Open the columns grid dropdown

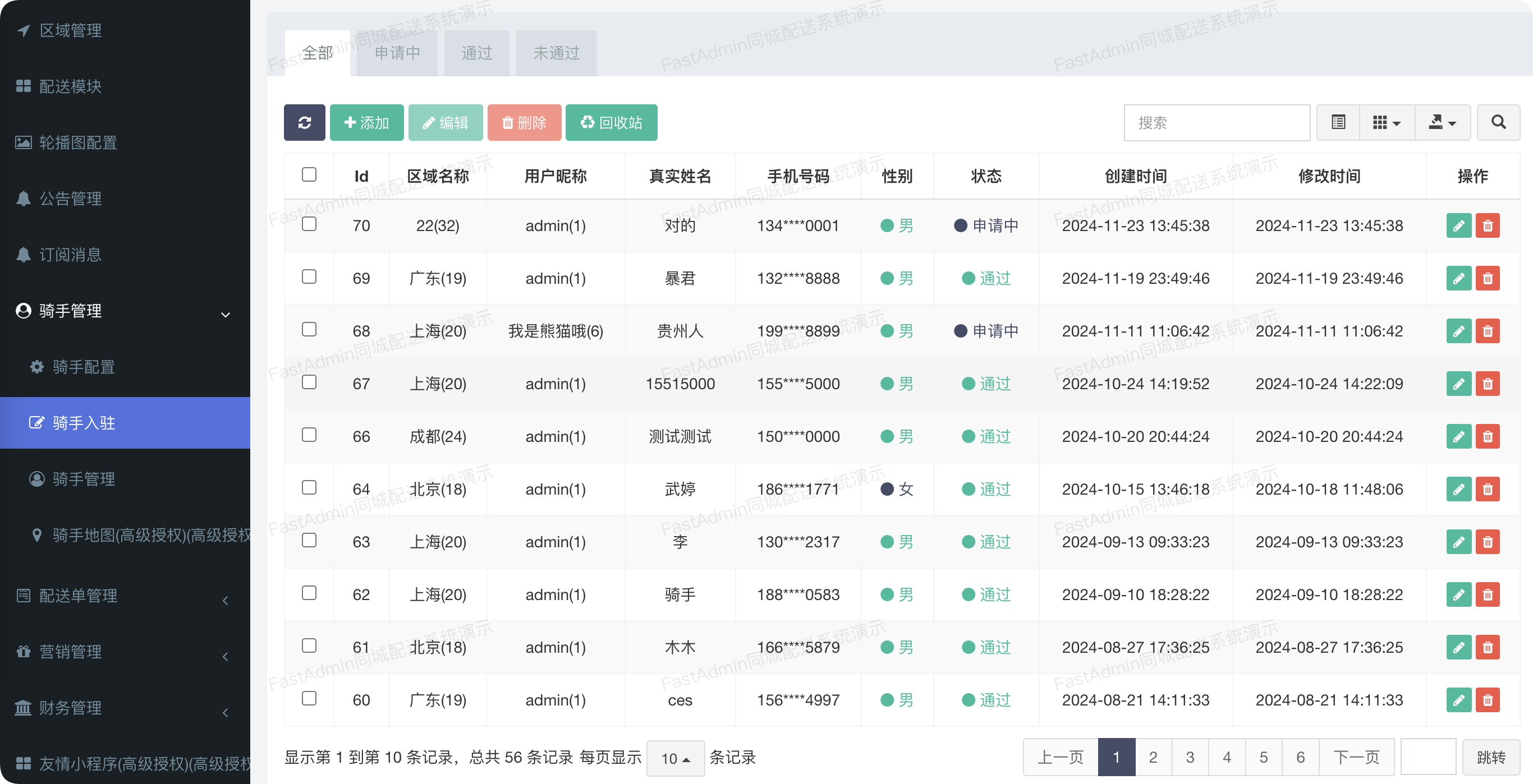tap(1386, 123)
